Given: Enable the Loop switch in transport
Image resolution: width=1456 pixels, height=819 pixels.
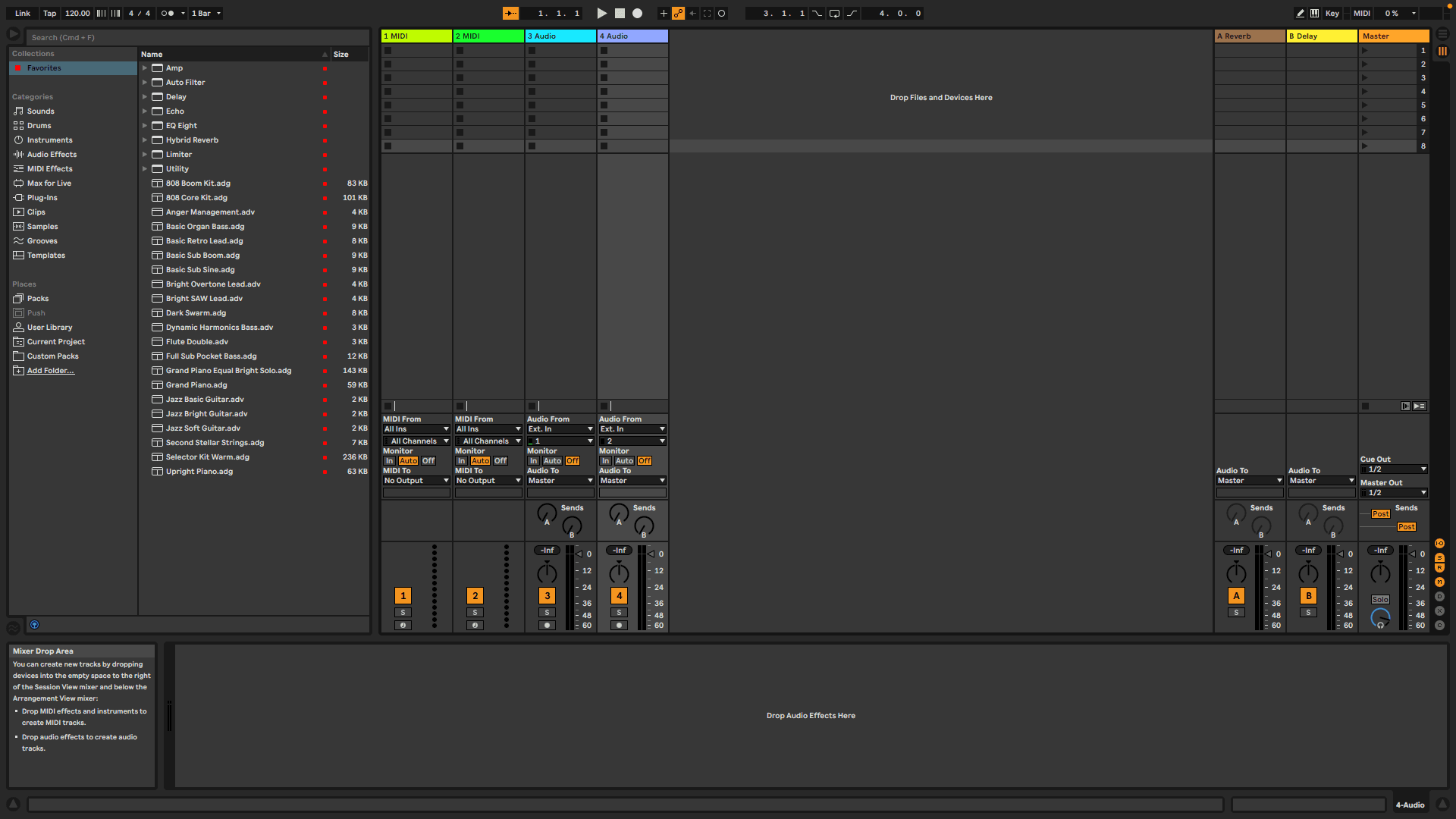Looking at the screenshot, I should (x=834, y=13).
